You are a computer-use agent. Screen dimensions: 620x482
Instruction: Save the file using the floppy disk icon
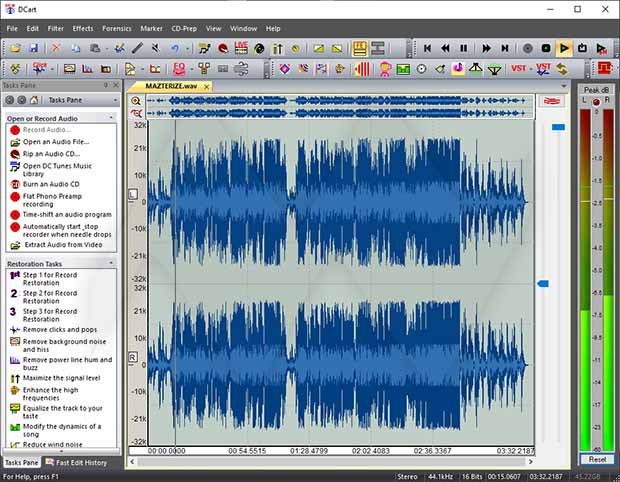[34, 48]
